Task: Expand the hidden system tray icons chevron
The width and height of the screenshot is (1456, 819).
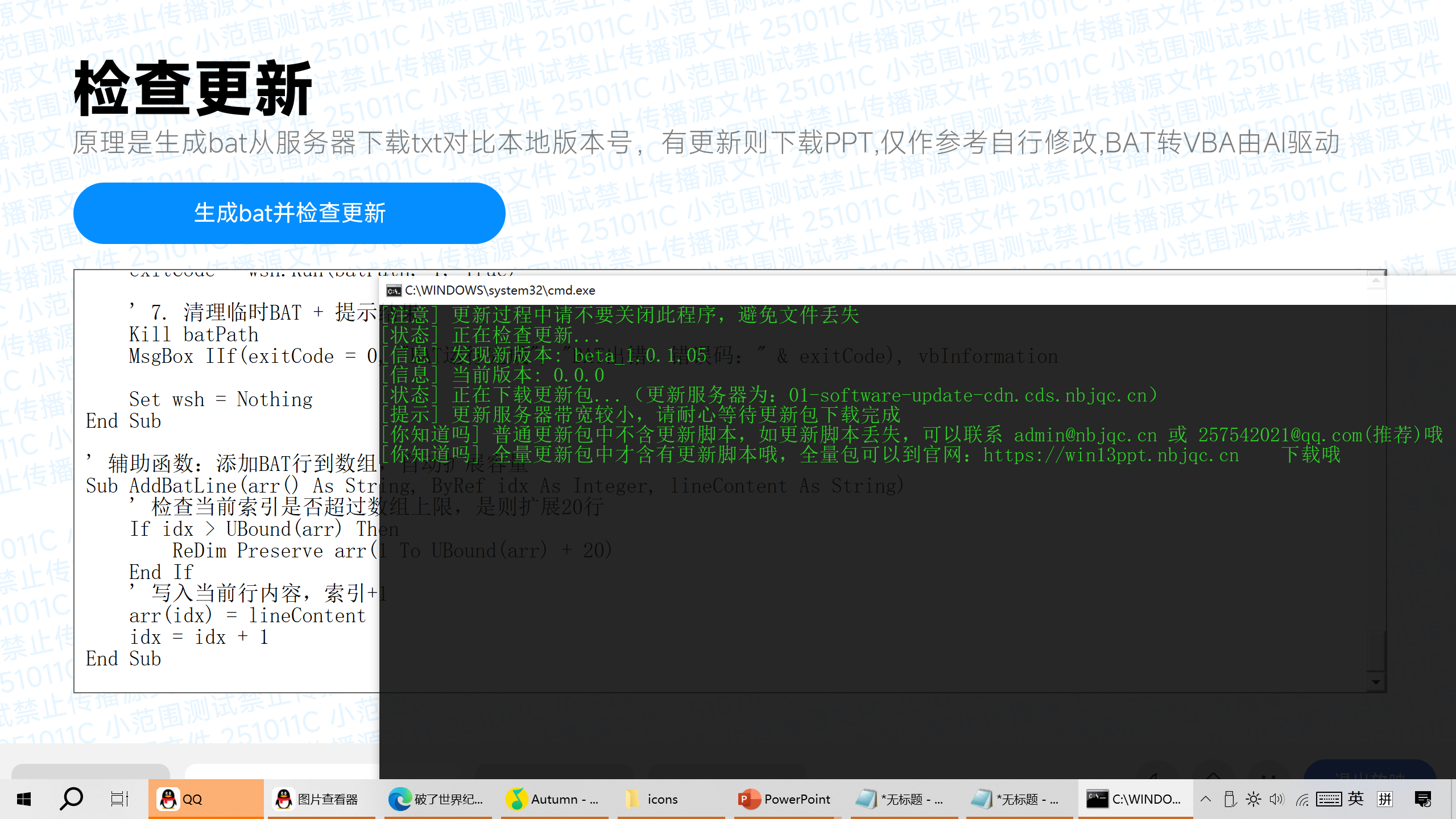Action: pos(1206,799)
